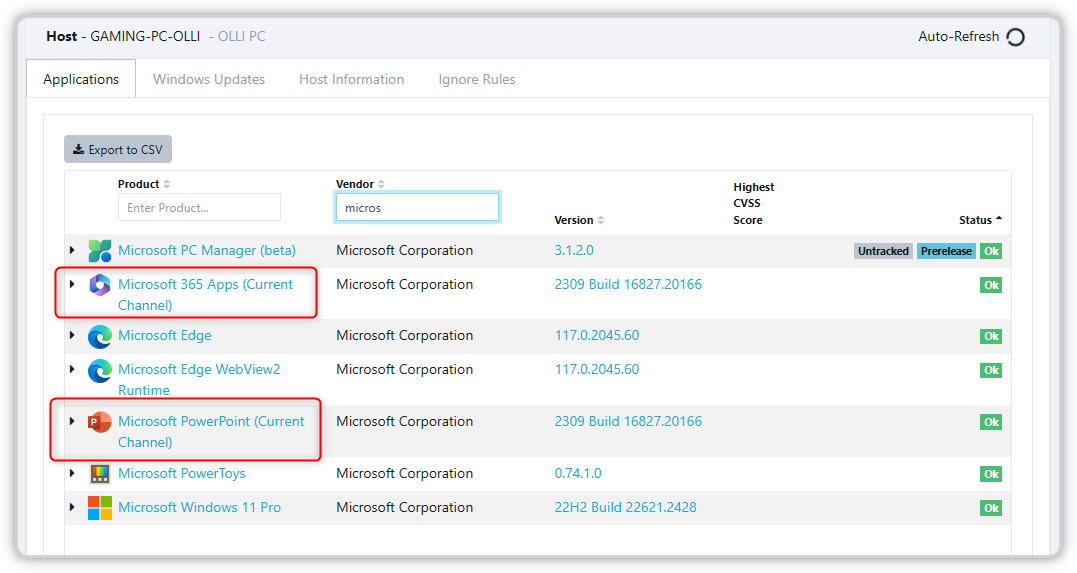Click Microsoft 365 Apps version 2309 Build link

(628, 284)
